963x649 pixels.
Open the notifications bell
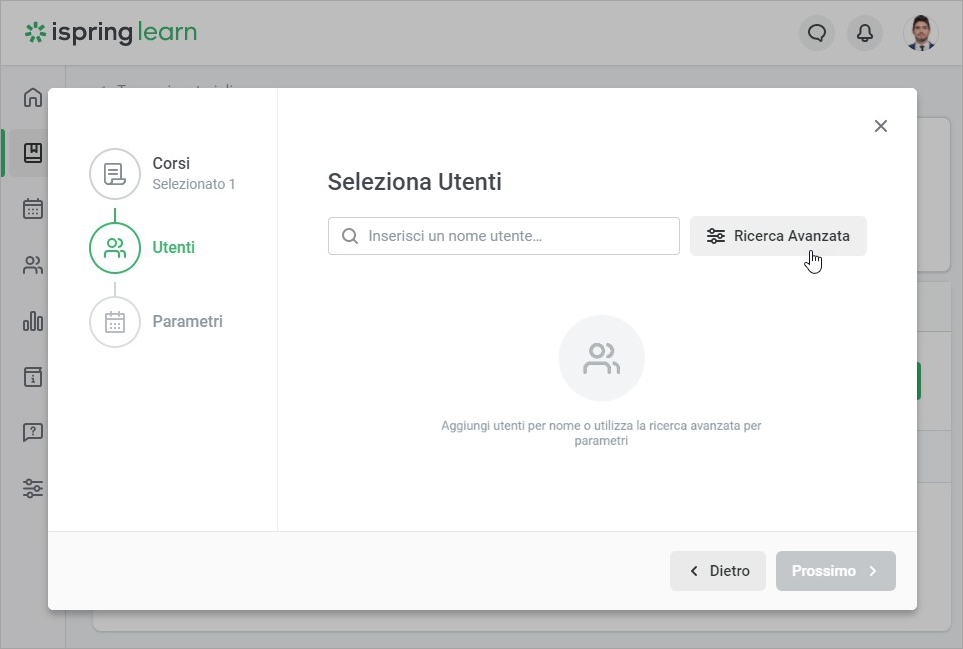click(x=865, y=33)
